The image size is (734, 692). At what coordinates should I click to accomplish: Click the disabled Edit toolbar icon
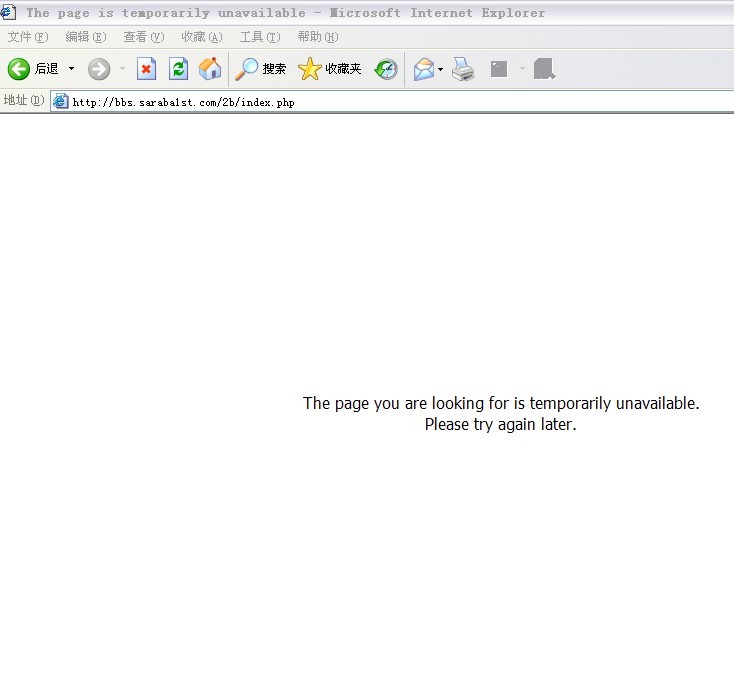(499, 69)
